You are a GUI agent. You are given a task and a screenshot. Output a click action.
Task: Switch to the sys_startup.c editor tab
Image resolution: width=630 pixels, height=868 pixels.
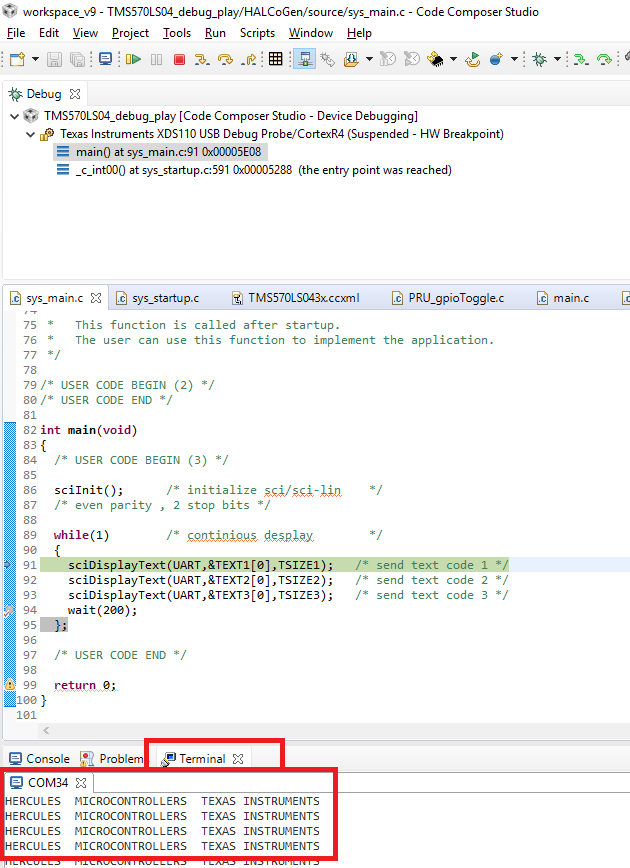point(165,298)
